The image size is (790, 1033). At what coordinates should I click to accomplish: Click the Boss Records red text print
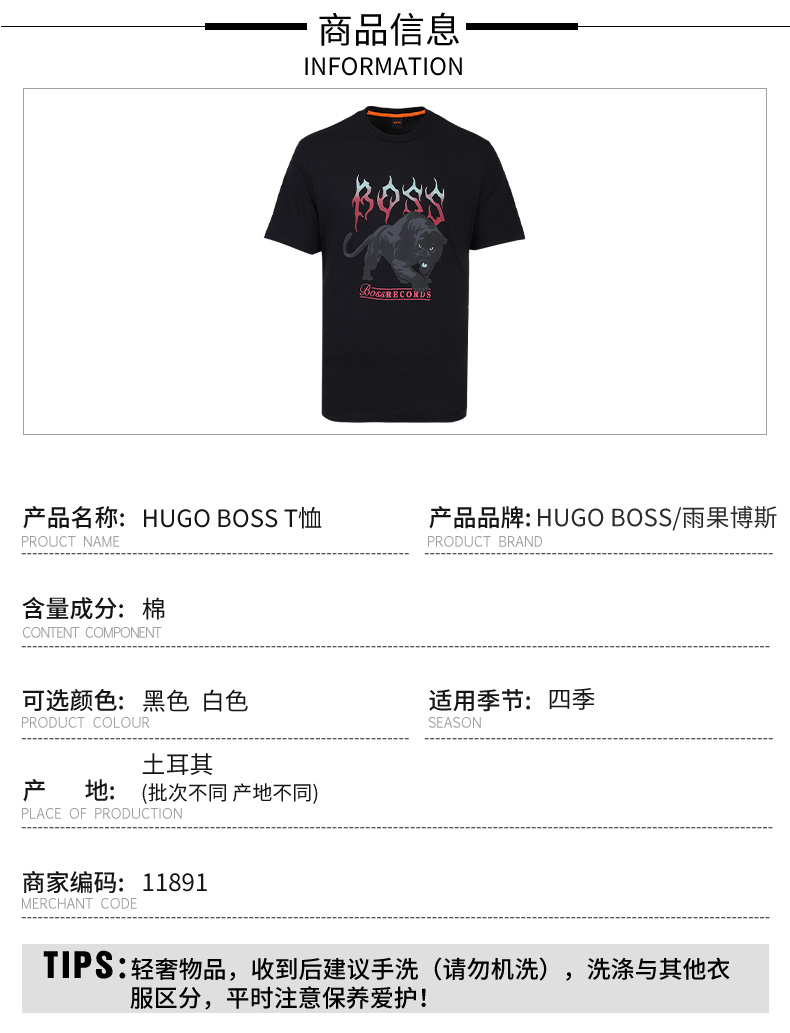point(395,291)
